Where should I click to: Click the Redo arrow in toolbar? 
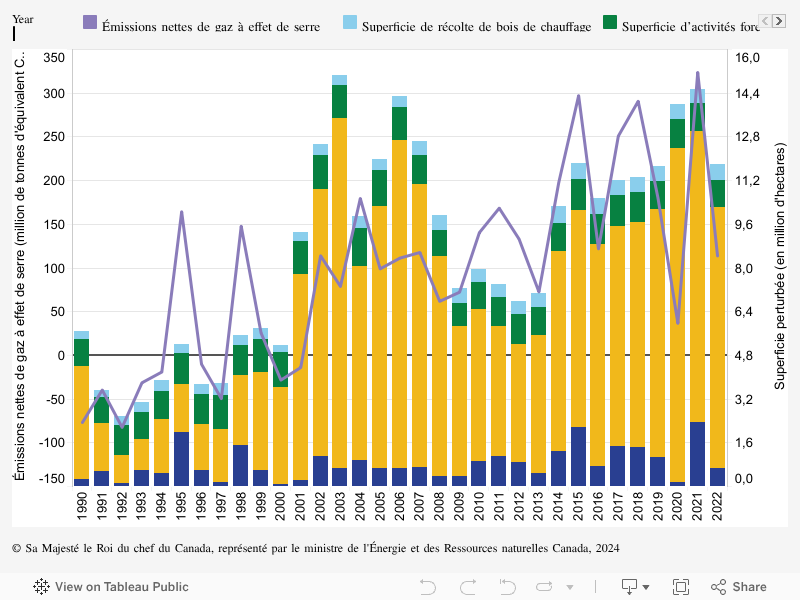(x=466, y=587)
